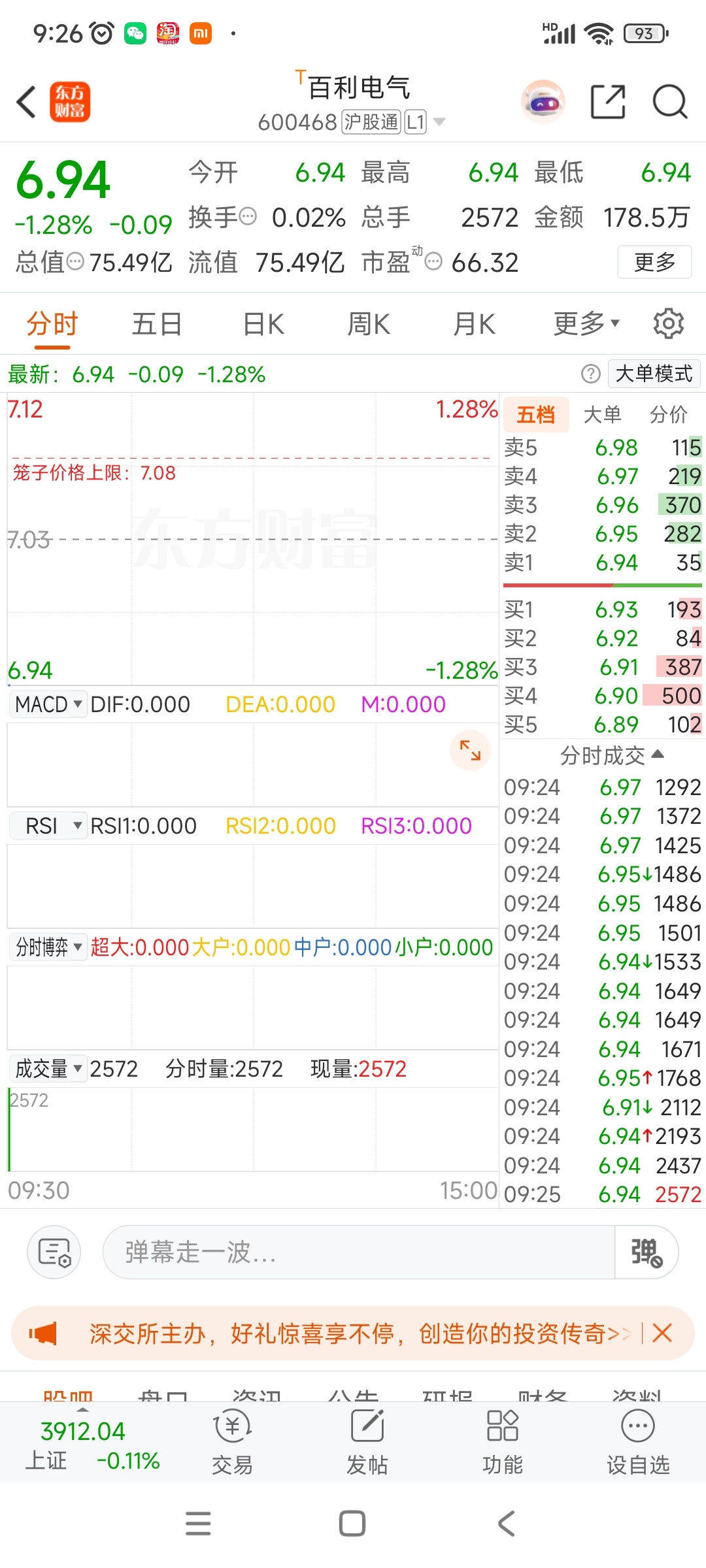Screen dimensions: 706x1568
Task: Collapse the 分时成交 section
Action: click(x=612, y=755)
